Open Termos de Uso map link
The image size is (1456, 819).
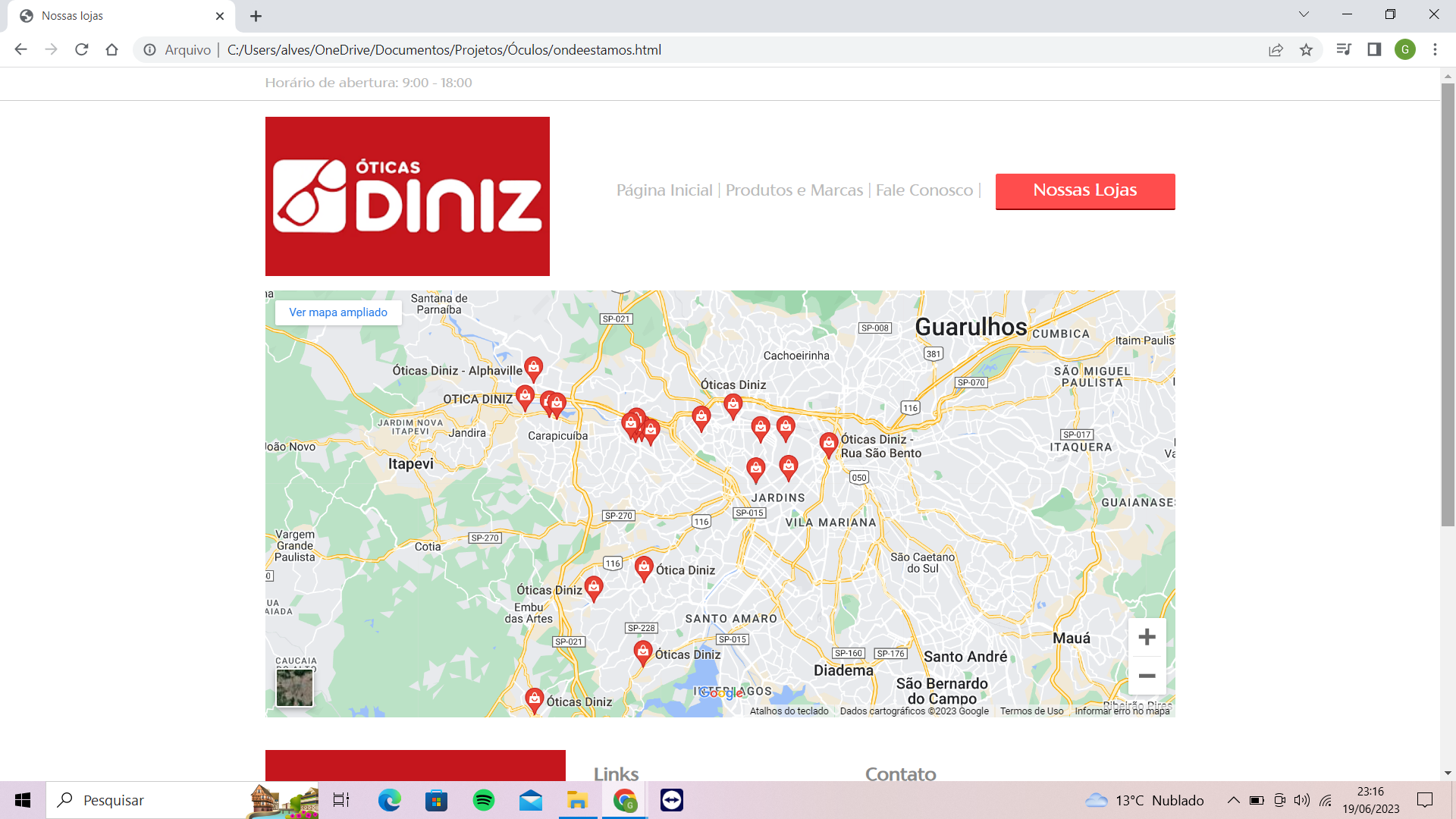(1031, 711)
